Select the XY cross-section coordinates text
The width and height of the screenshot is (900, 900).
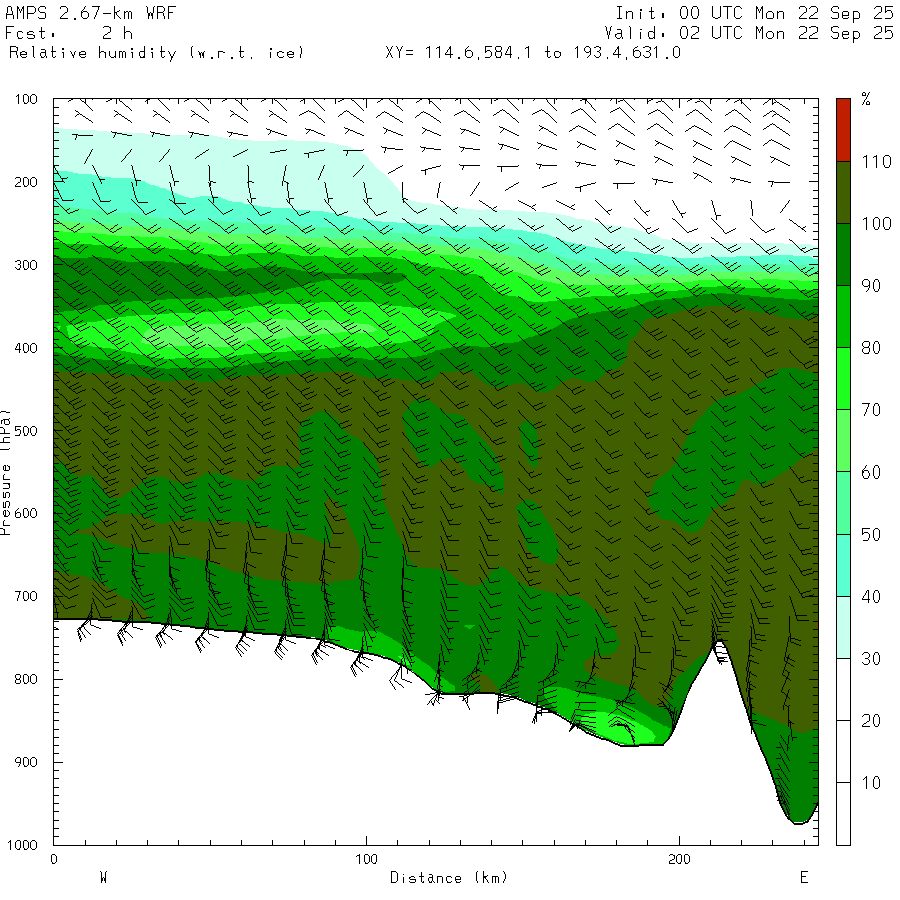click(533, 53)
